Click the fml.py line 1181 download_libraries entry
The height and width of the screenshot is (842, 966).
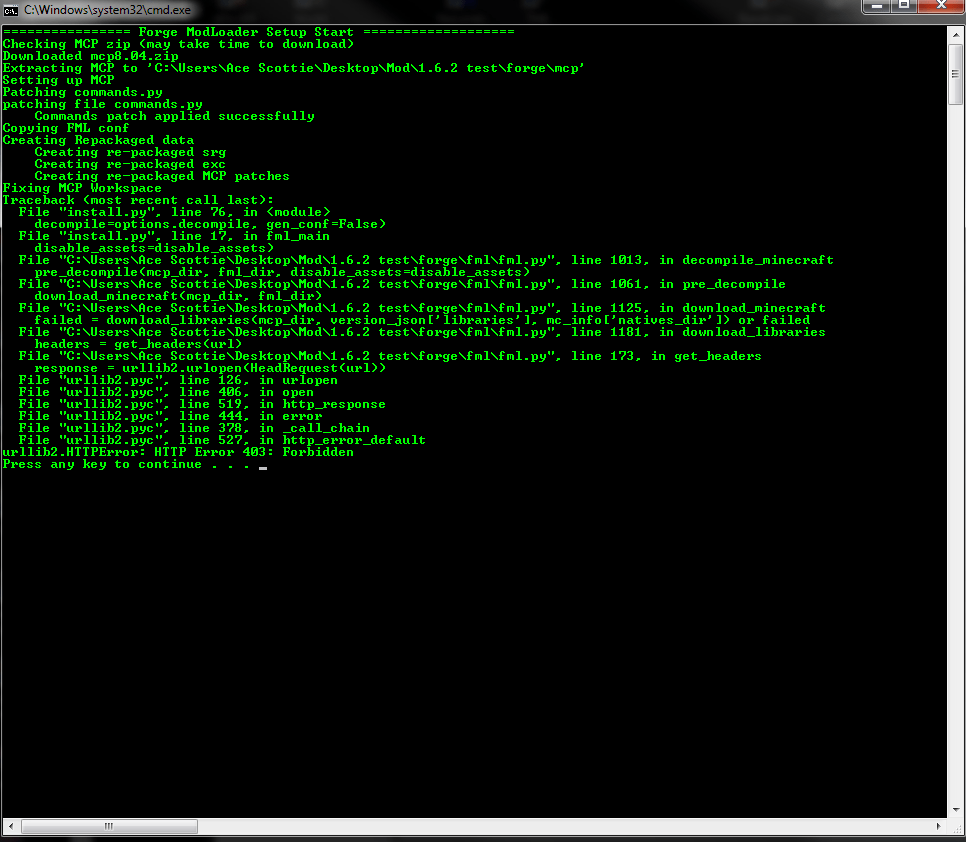422,333
